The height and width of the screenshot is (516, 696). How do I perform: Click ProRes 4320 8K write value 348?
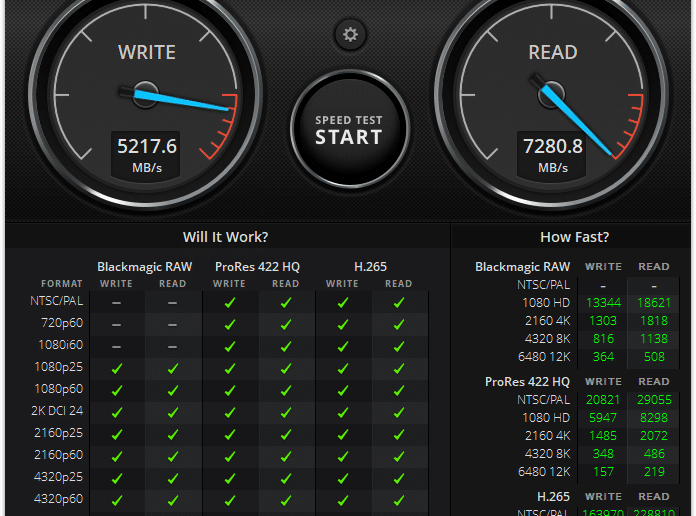click(x=603, y=454)
